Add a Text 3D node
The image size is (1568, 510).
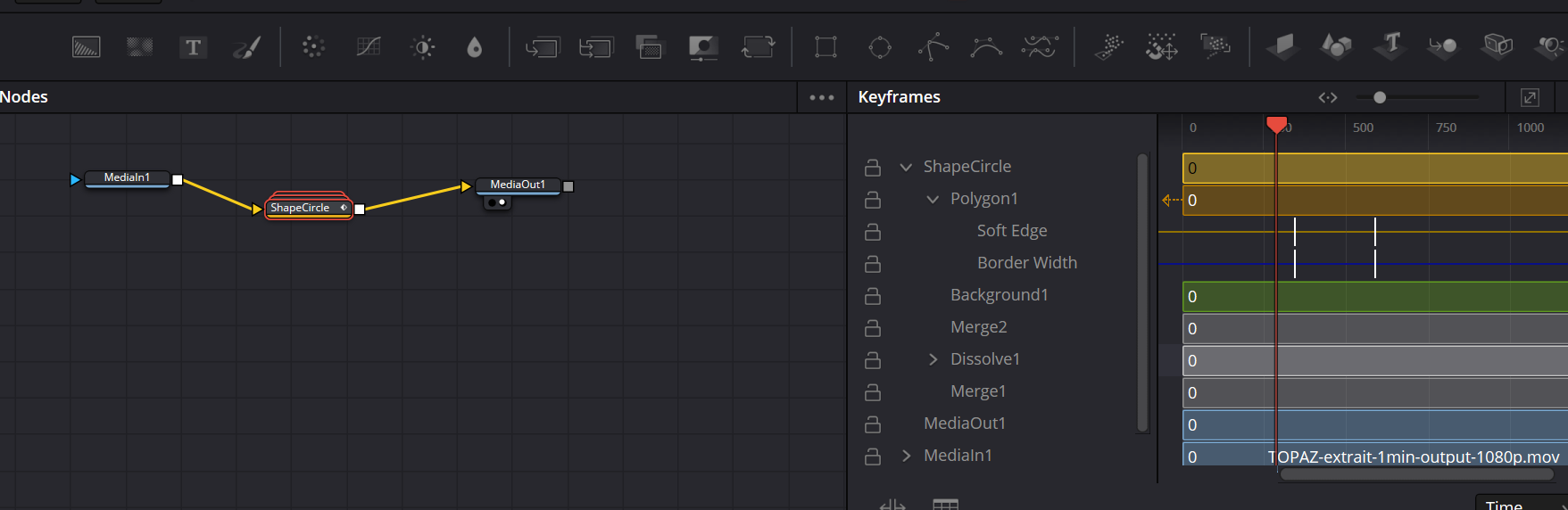pos(1390,46)
